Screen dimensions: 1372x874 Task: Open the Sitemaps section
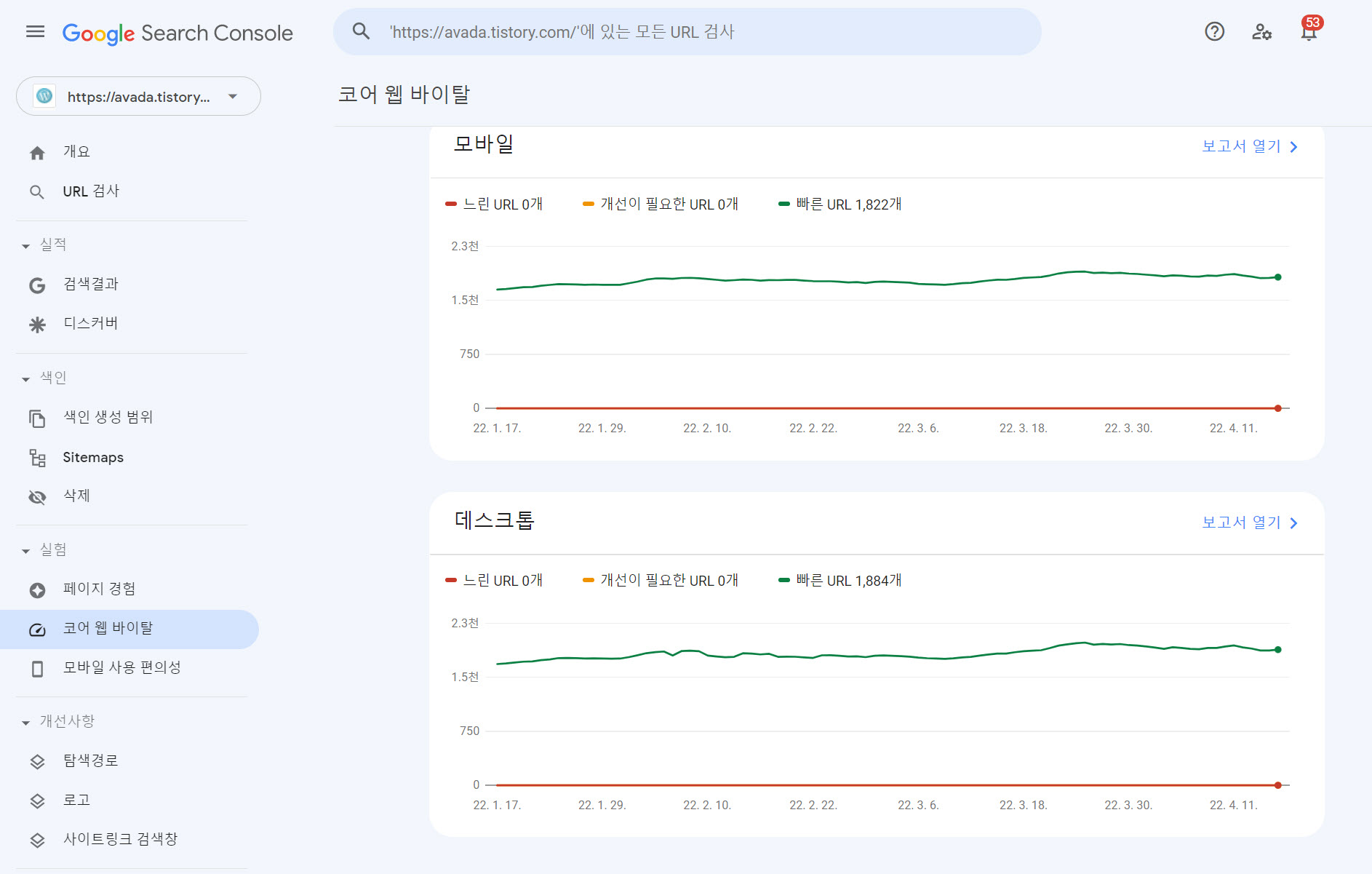[x=93, y=457]
